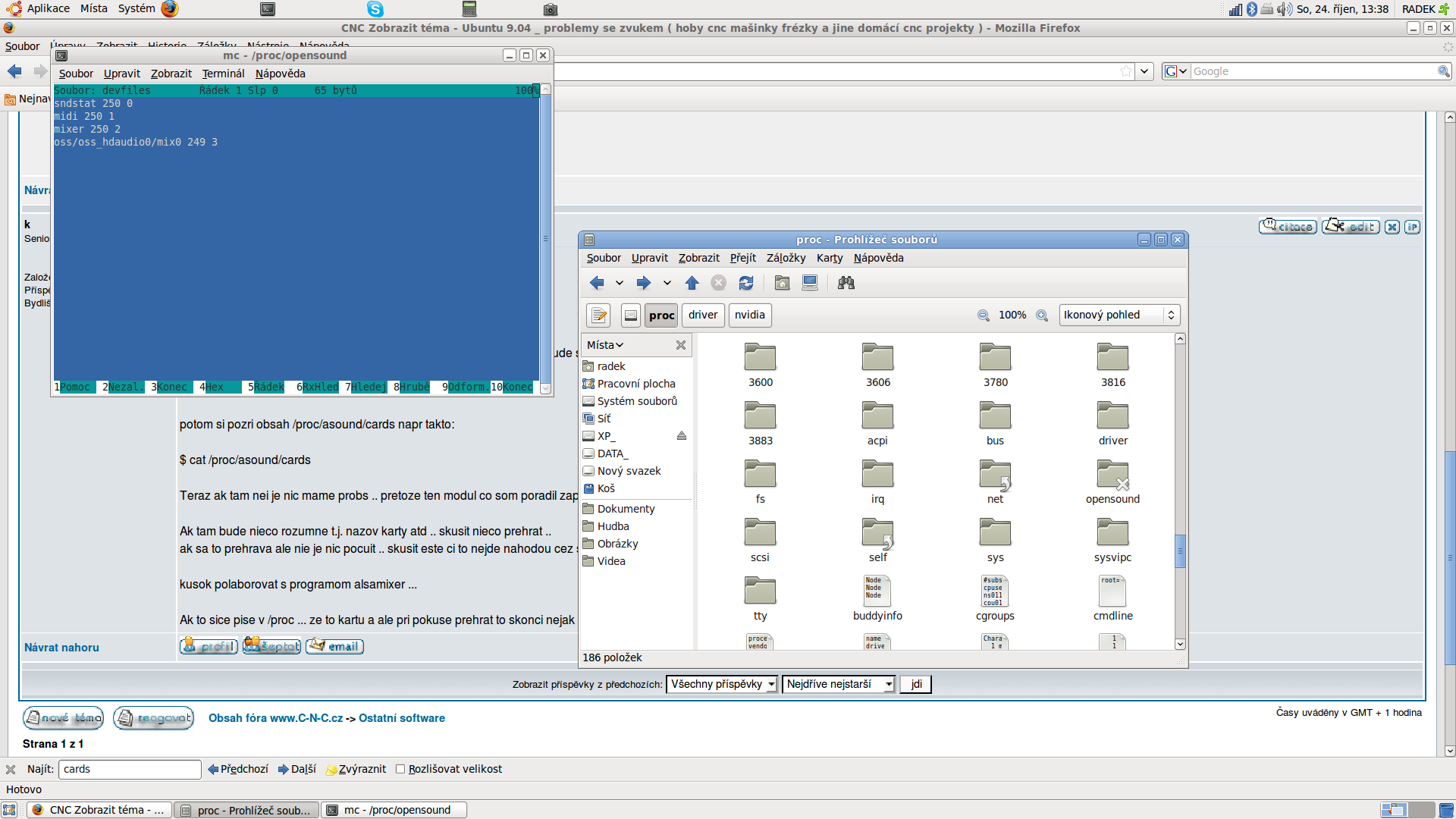Image resolution: width=1456 pixels, height=819 pixels.
Task: Zoom out on file browser icons
Action: pyautogui.click(x=984, y=315)
